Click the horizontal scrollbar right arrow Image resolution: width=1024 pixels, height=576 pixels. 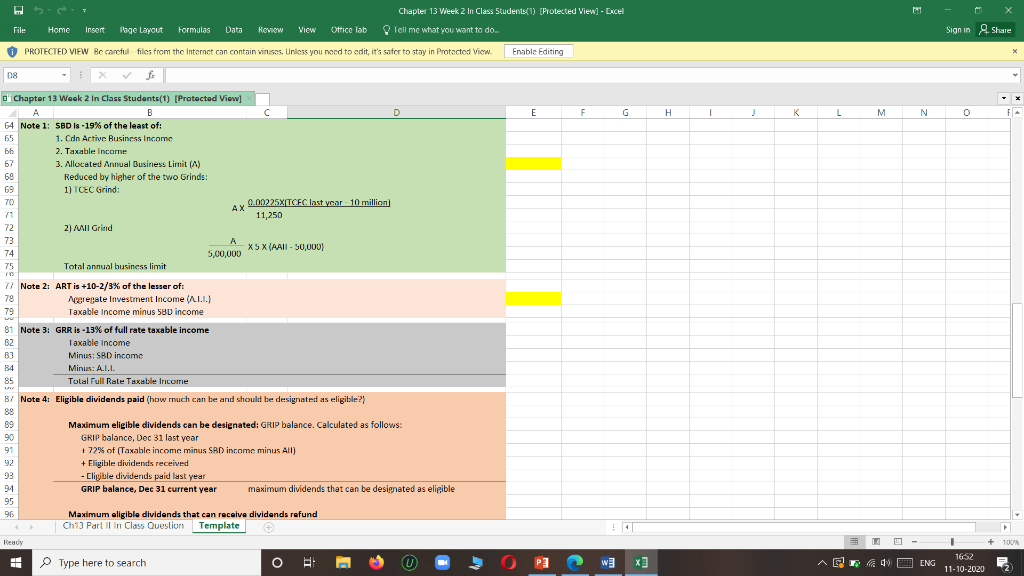(x=1005, y=527)
